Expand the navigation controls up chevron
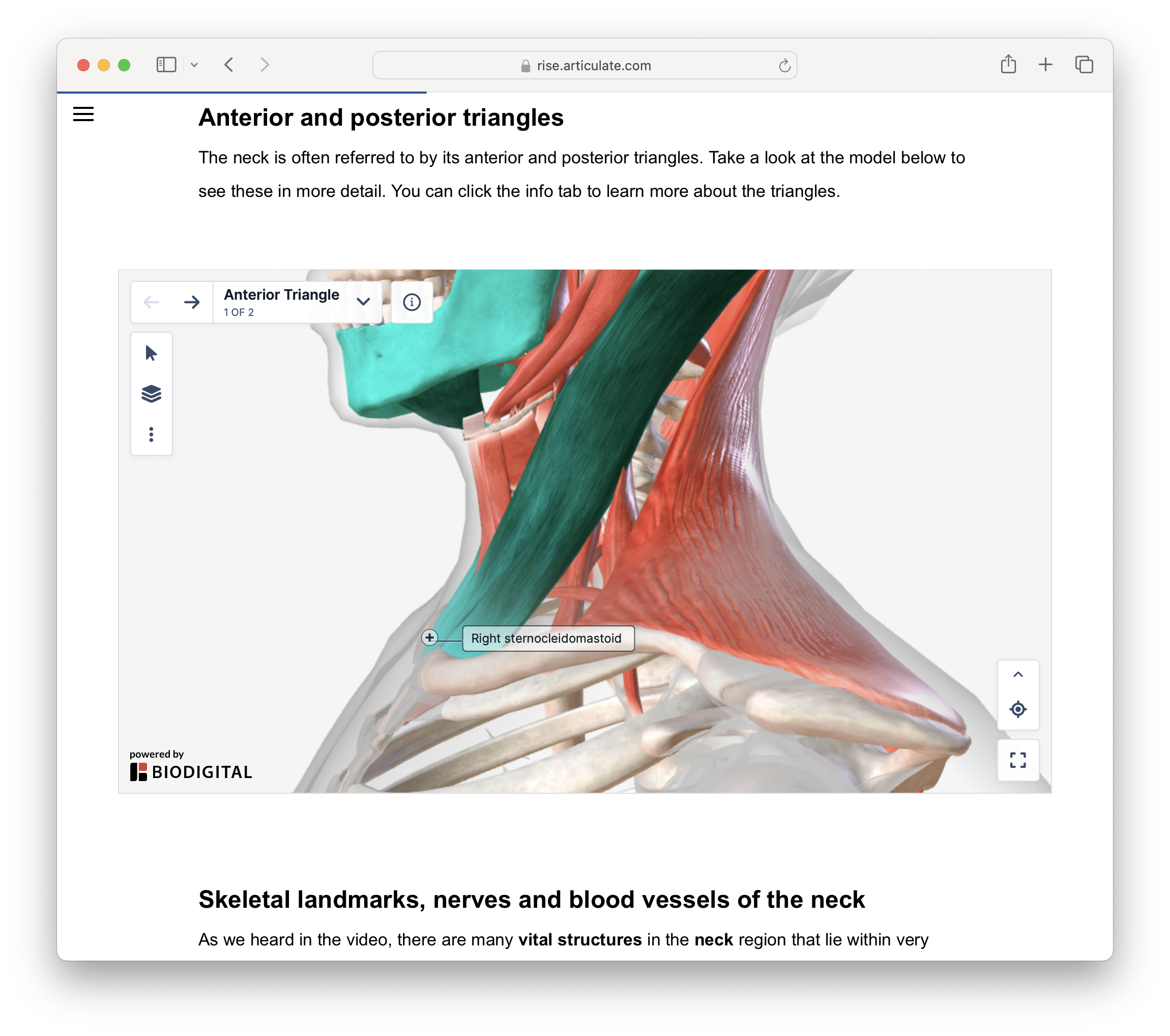This screenshot has height=1036, width=1170. [x=1018, y=675]
